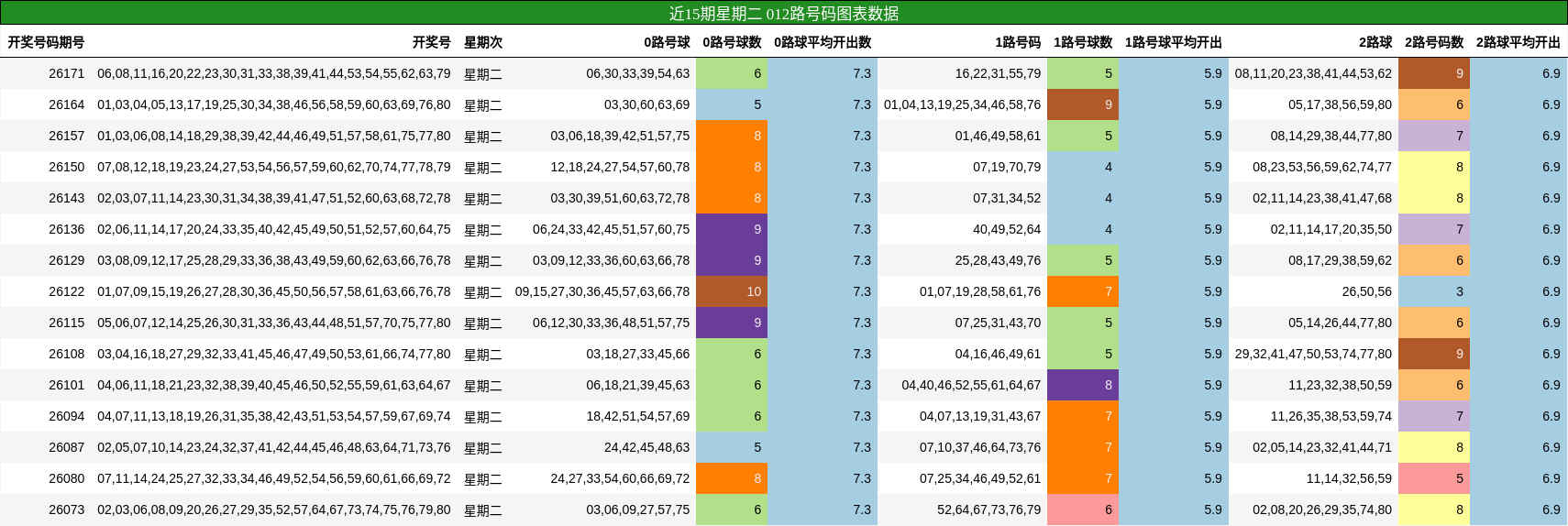The height and width of the screenshot is (526, 1568).
Task: Click 0路 balls 03,30,60,63,69 in row 26164
Action: pyautogui.click(x=647, y=104)
